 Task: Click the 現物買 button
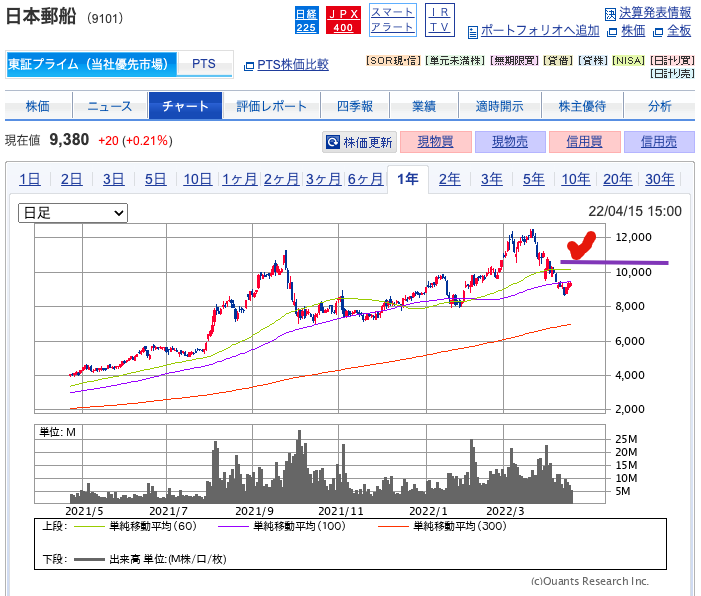coord(435,142)
